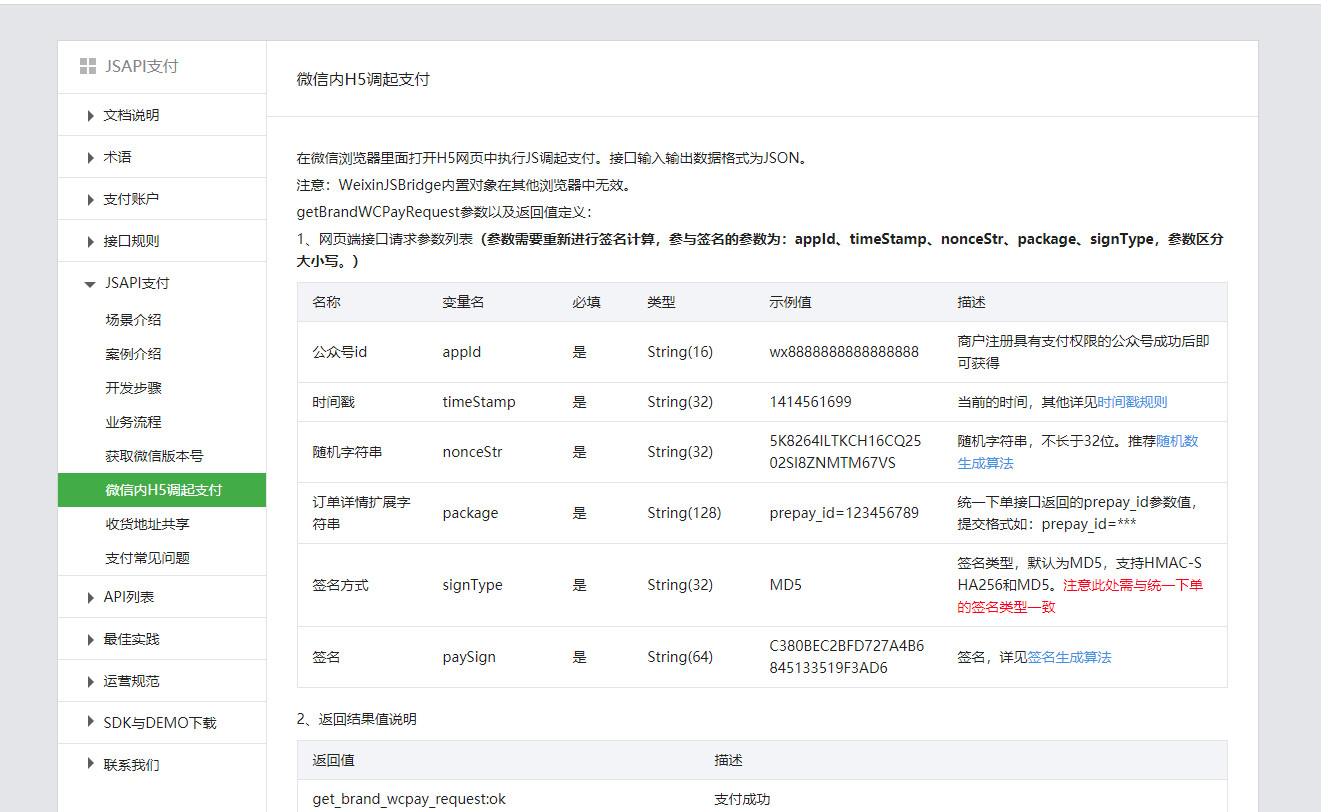The image size is (1321, 812).
Task: Open 获取微信版本号 sidebar item
Action: click(154, 457)
